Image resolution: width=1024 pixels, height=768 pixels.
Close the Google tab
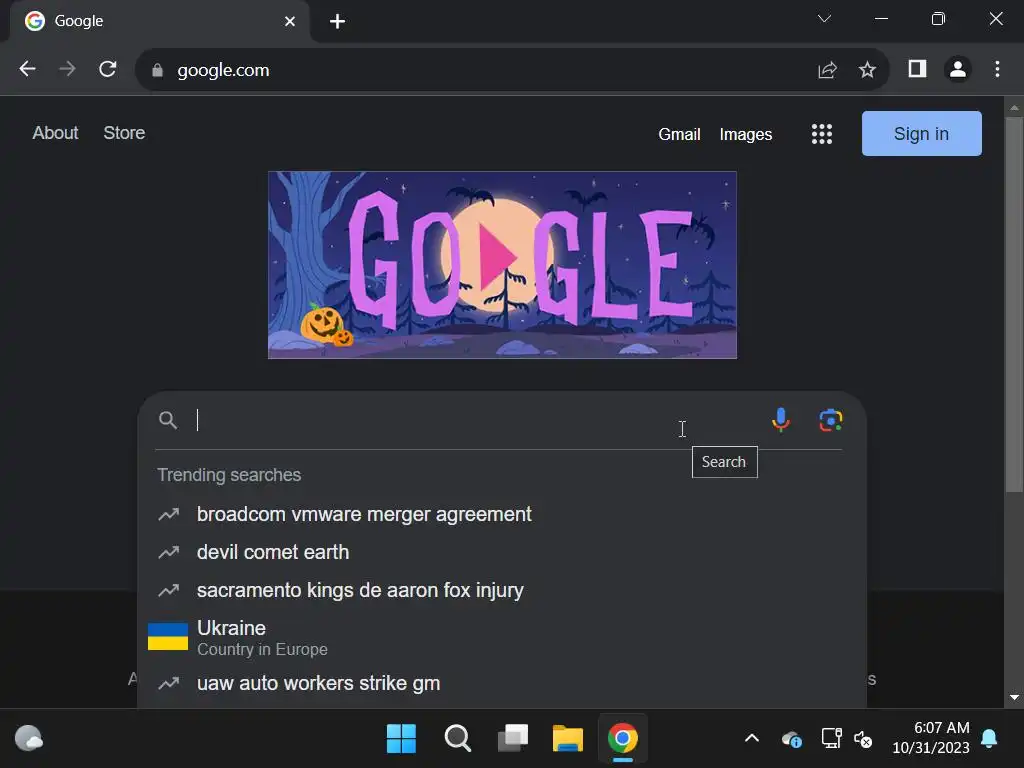tap(290, 22)
